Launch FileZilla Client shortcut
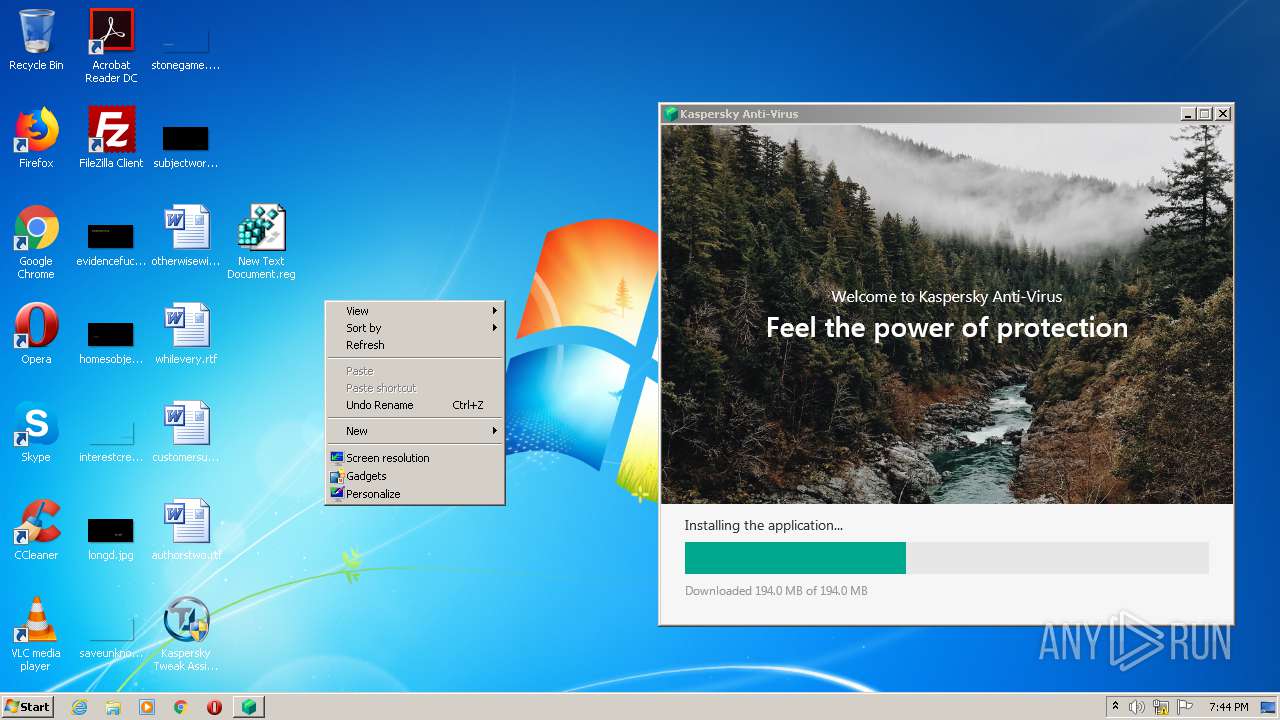This screenshot has width=1280, height=720. (x=111, y=137)
